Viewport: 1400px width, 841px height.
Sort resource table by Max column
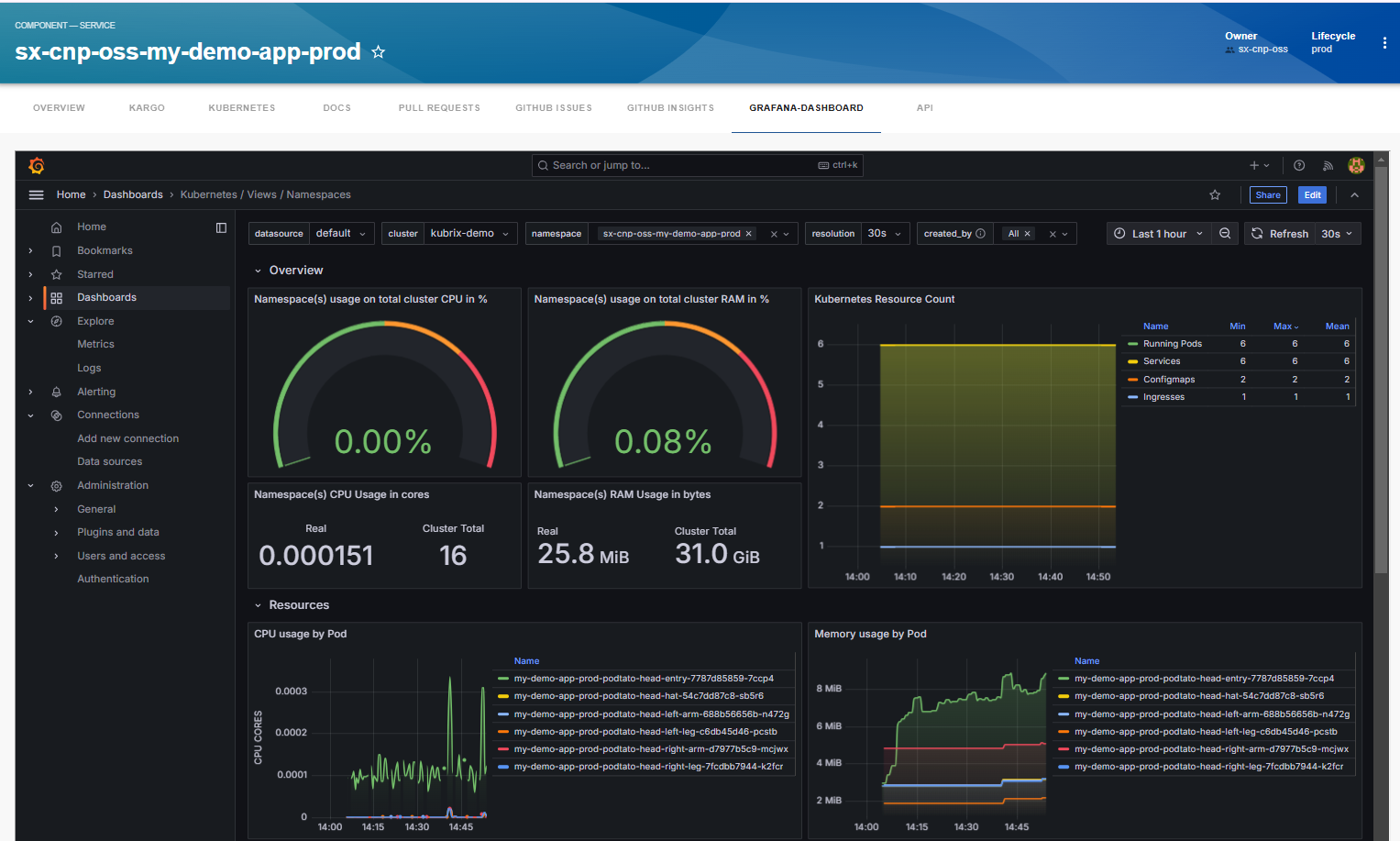[1285, 326]
